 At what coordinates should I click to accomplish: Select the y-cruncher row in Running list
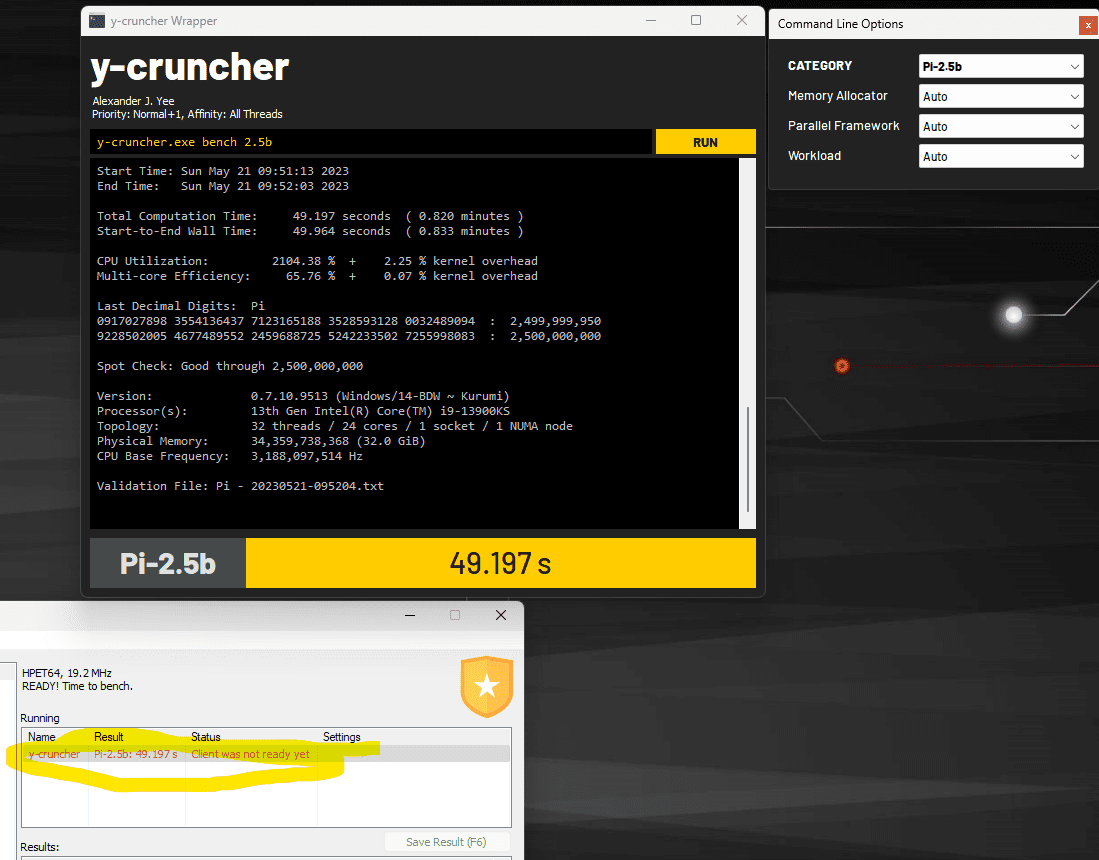266,754
